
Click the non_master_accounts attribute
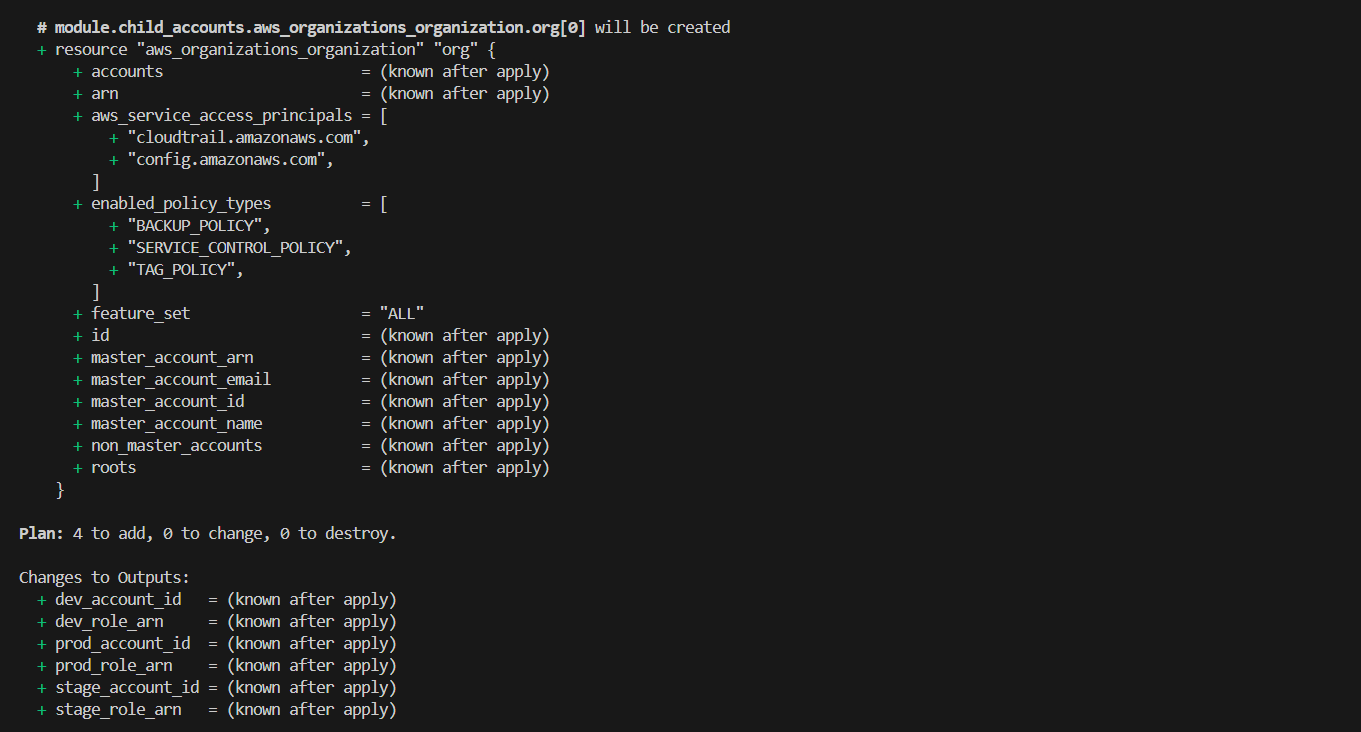pos(176,445)
